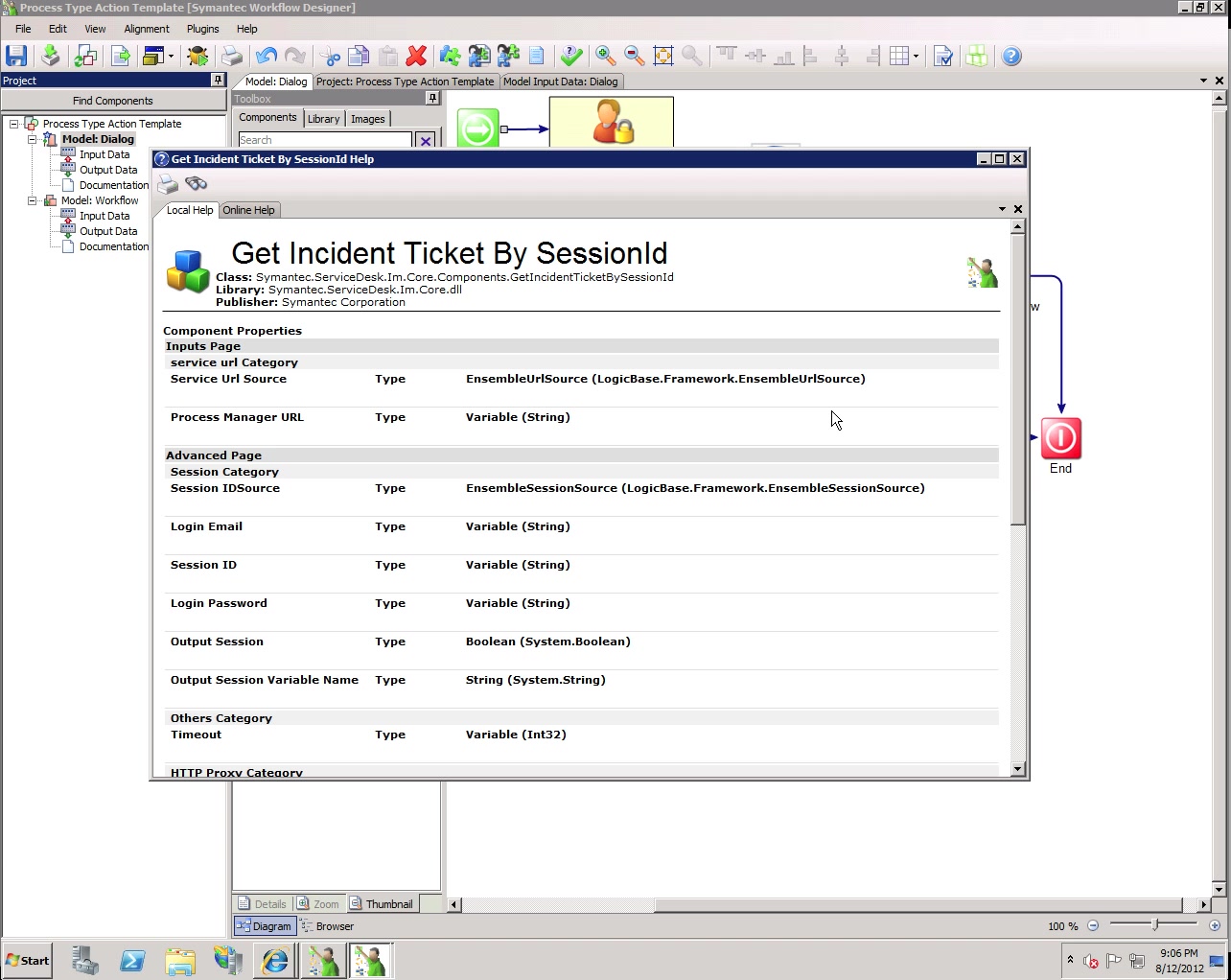Click the Copy icon in the toolbar
Viewport: 1231px width, 980px height.
pos(359,56)
